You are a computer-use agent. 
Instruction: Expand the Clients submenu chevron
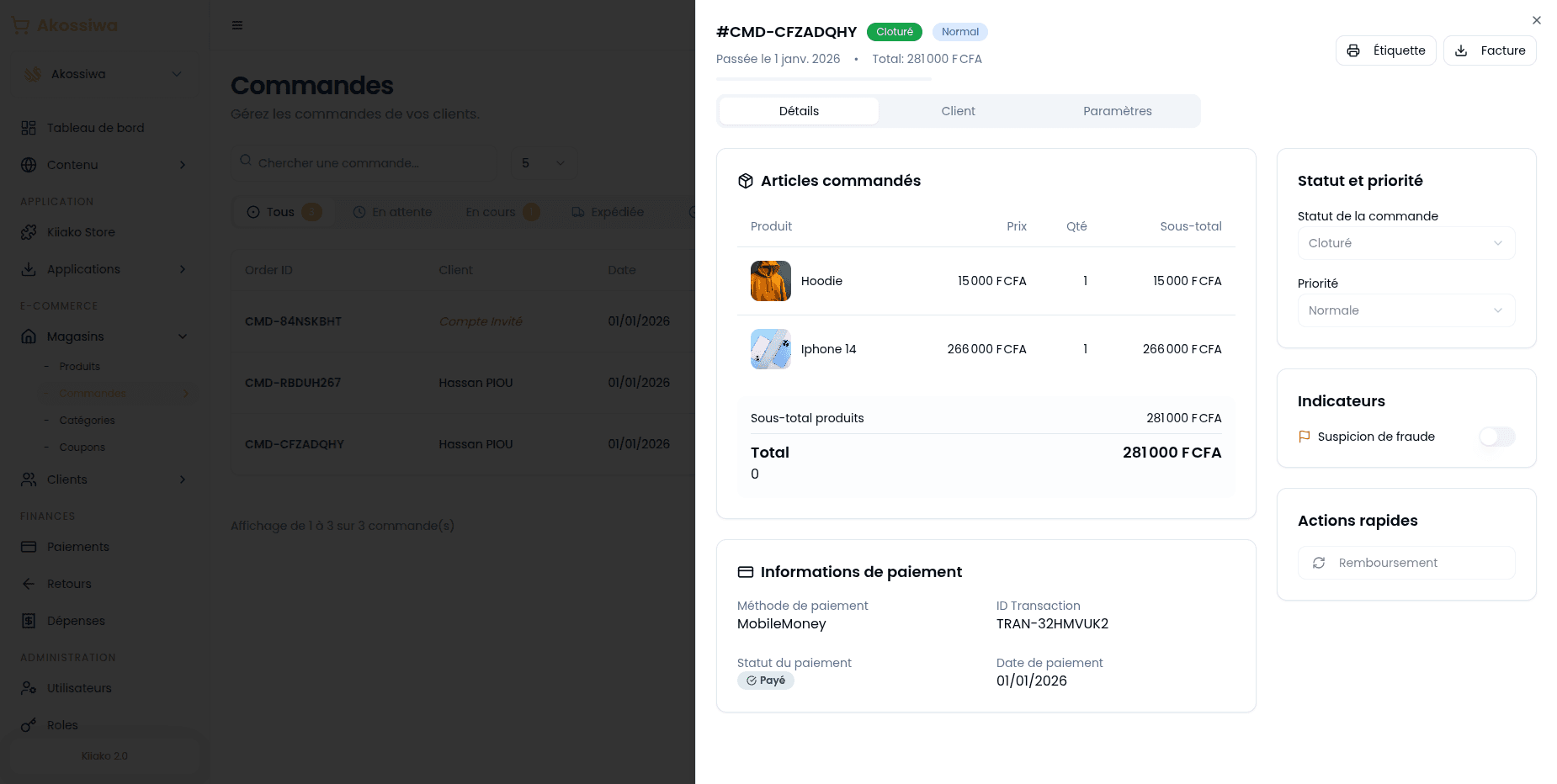183,479
